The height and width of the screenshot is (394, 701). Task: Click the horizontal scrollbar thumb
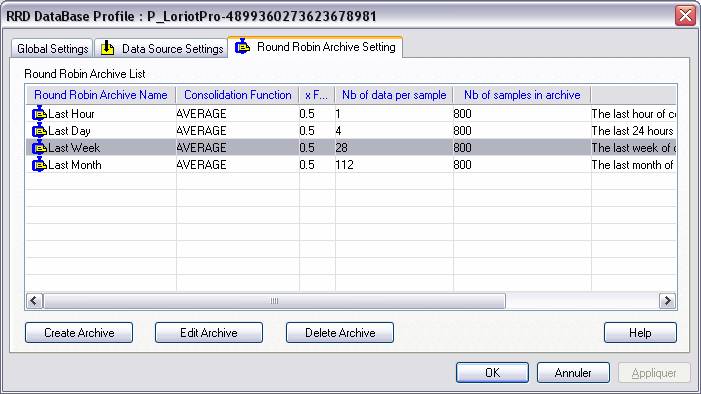pos(274,301)
